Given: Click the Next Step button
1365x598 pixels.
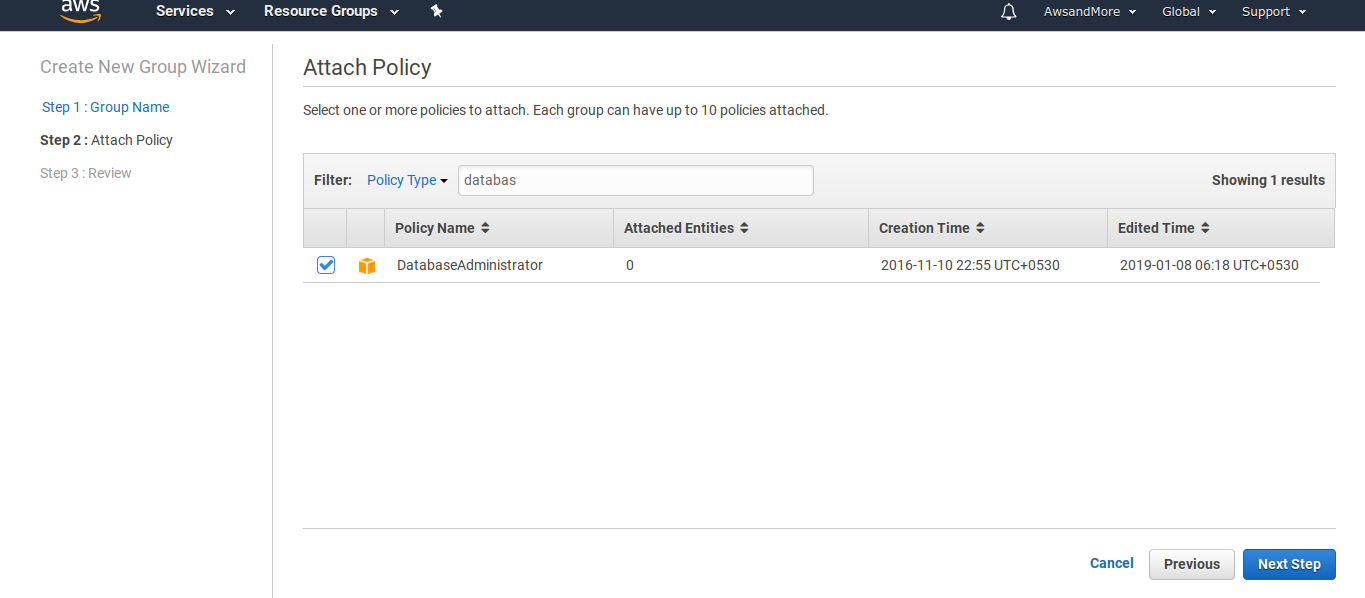Looking at the screenshot, I should 1289,564.
